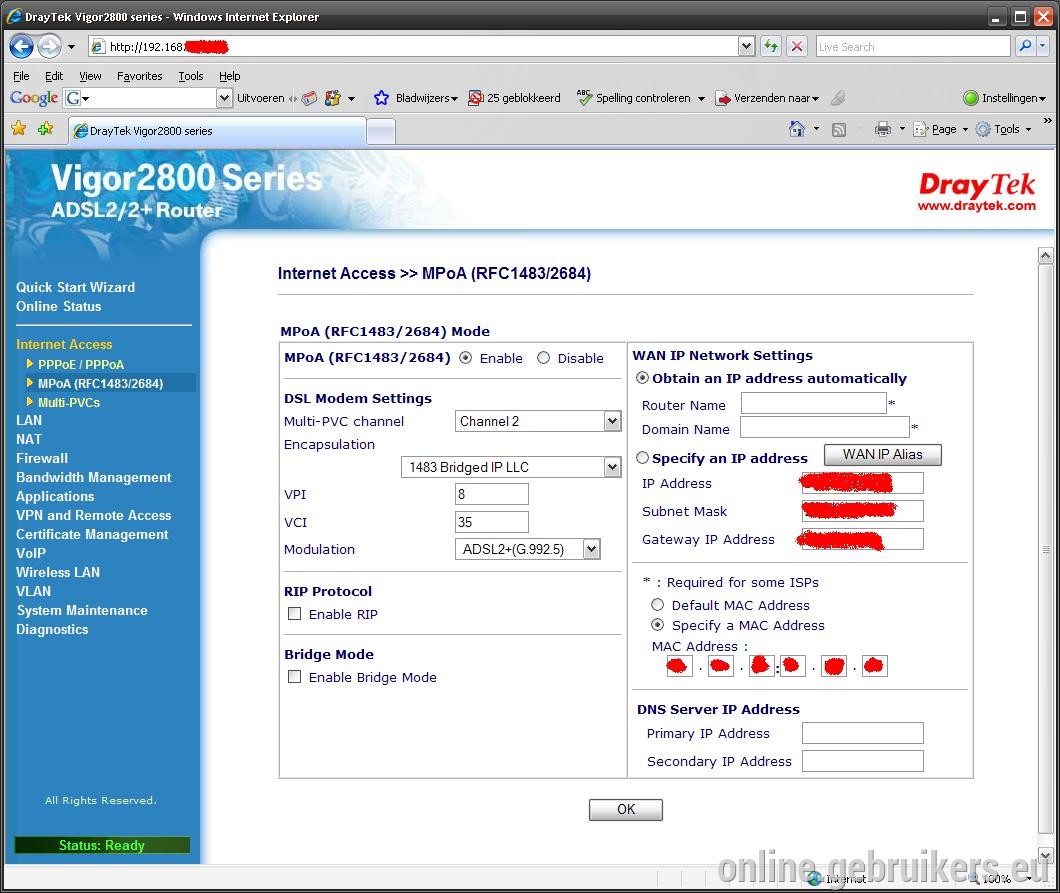This screenshot has width=1060, height=893.
Task: Click the Home icon in the command bar
Action: pyautogui.click(x=797, y=128)
